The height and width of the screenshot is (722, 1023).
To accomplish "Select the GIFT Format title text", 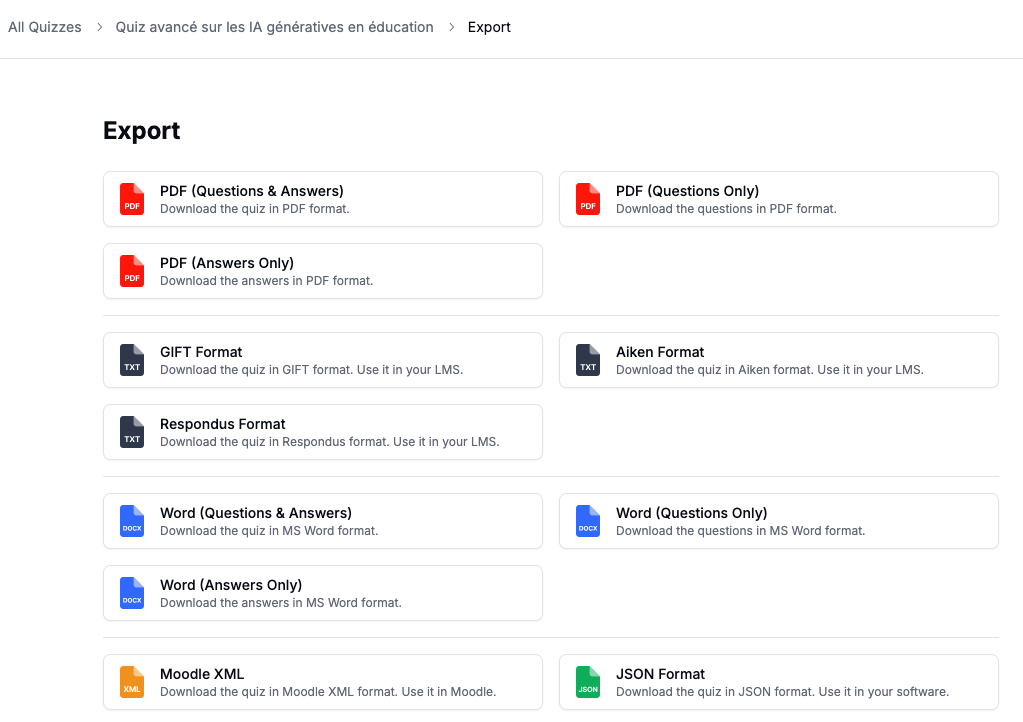I will coord(201,352).
